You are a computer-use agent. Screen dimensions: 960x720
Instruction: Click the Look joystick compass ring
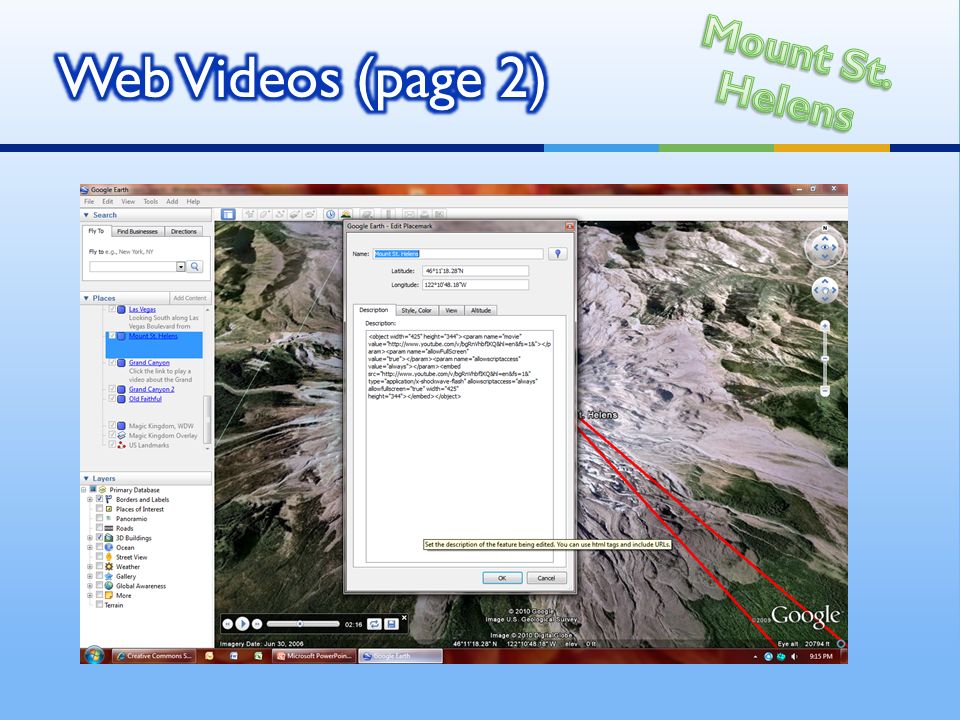coord(825,246)
